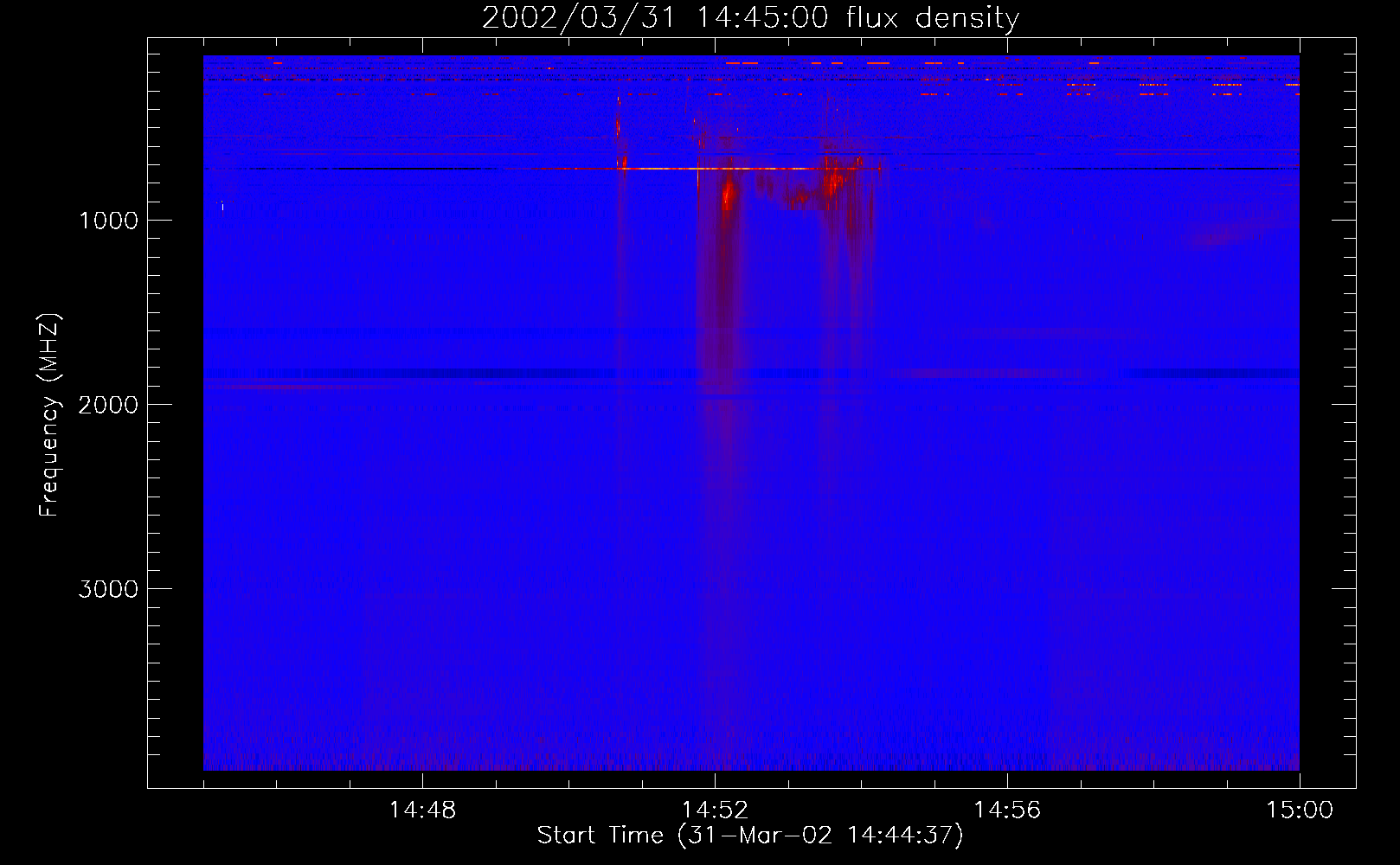The height and width of the screenshot is (865, 1400).
Task: Click the "14:48" time tick label
Action: click(x=422, y=811)
